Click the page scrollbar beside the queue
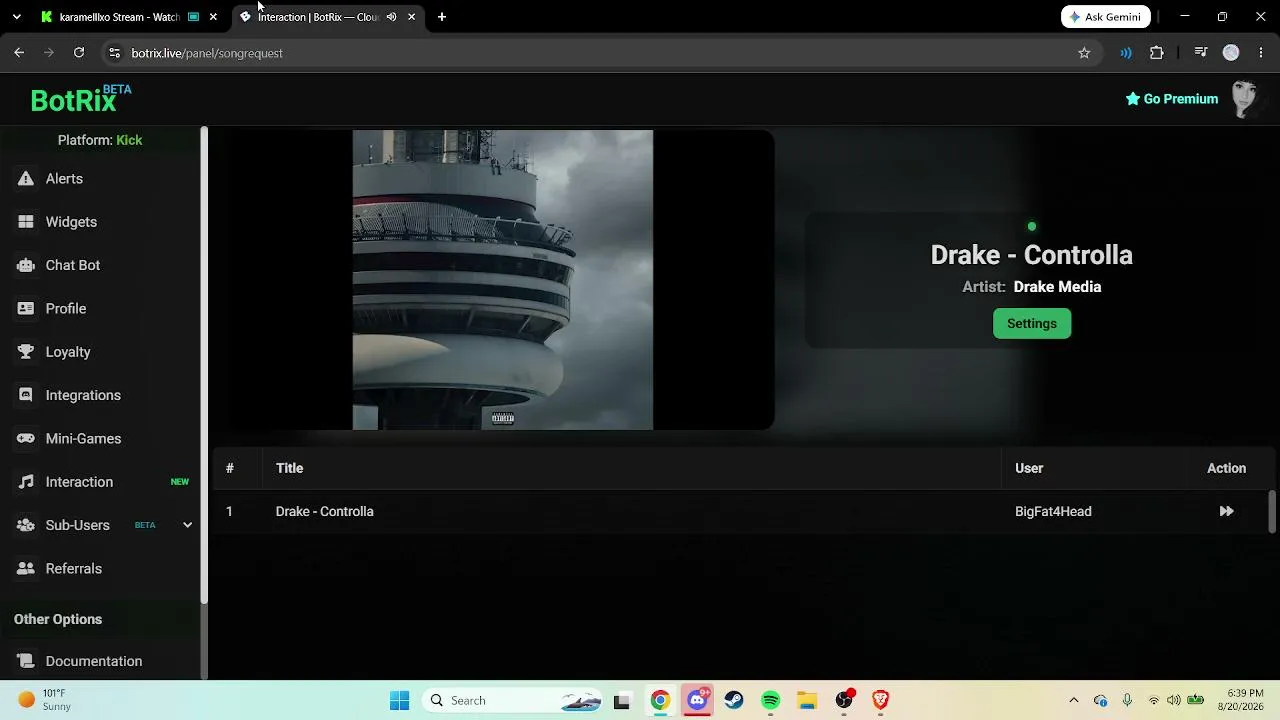Screen dimensions: 1280x720 click(x=1272, y=512)
